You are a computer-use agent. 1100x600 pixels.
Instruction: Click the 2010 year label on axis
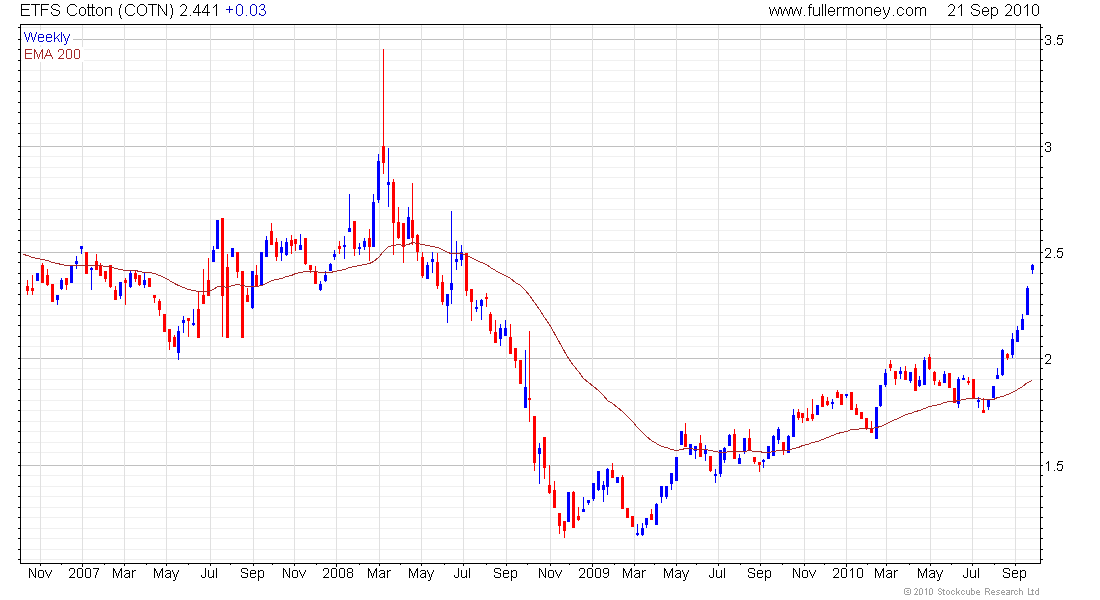(847, 573)
